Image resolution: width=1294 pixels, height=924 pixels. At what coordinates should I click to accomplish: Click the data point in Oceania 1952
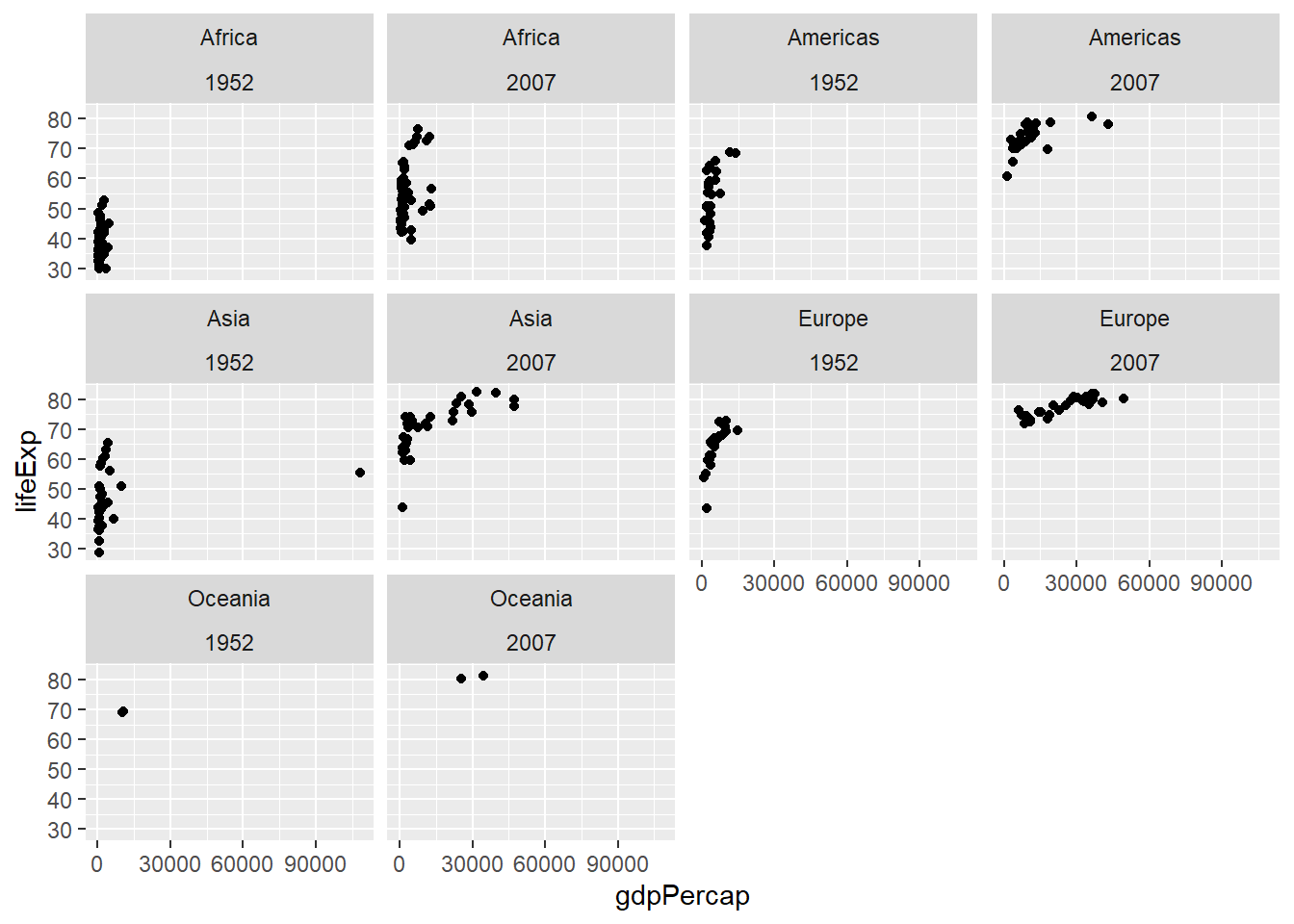pos(122,712)
